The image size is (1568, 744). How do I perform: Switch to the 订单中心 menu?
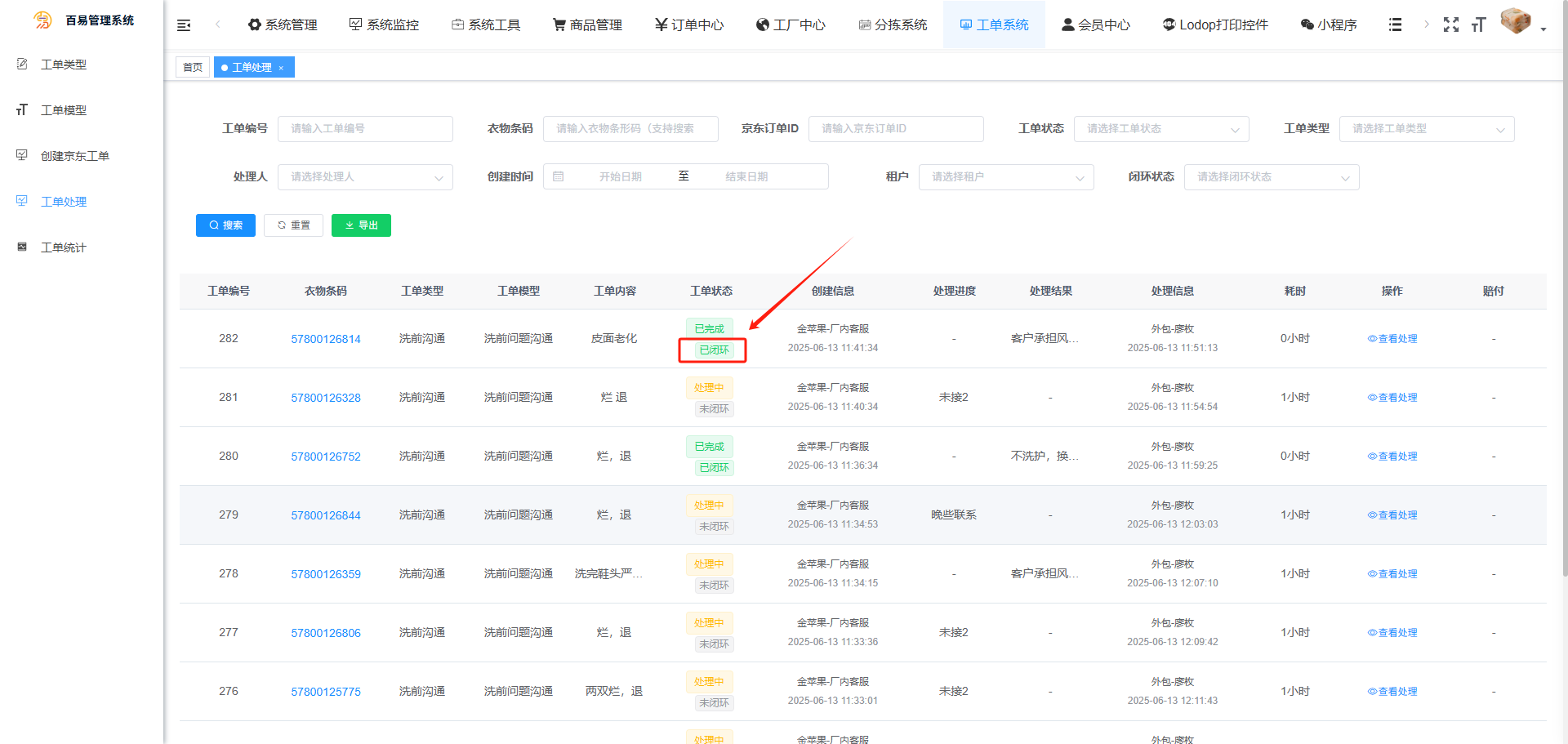[x=689, y=25]
